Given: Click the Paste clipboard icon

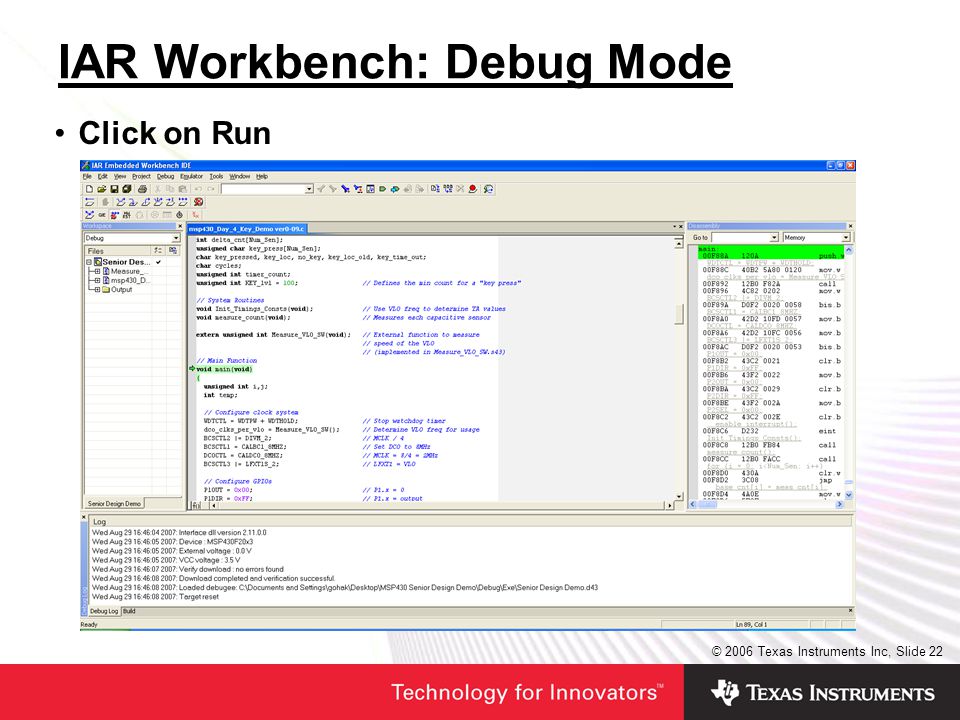Looking at the screenshot, I should pyautogui.click(x=182, y=189).
